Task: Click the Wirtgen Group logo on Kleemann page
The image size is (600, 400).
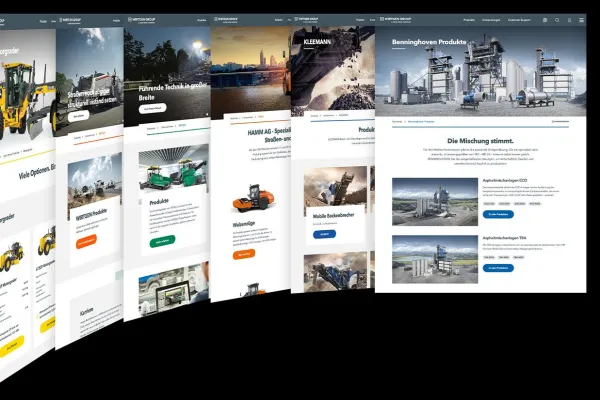Action: point(305,20)
